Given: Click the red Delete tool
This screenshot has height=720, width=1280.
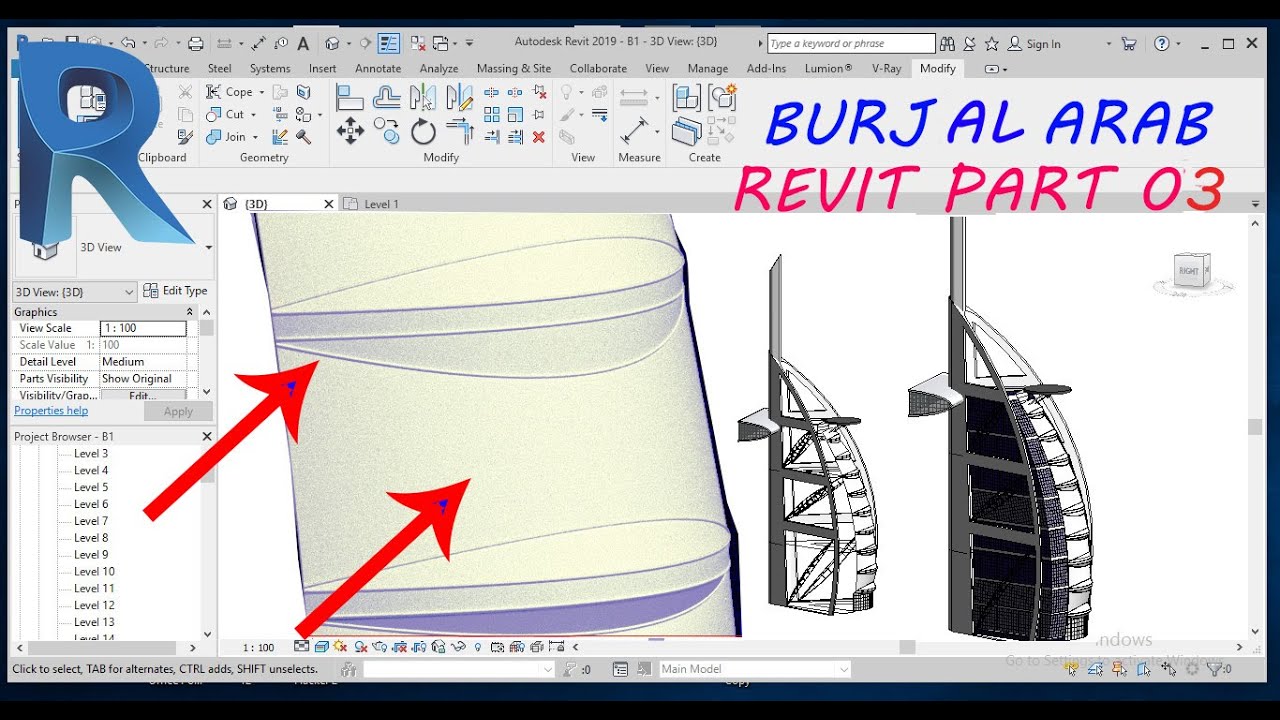Looking at the screenshot, I should coord(539,137).
